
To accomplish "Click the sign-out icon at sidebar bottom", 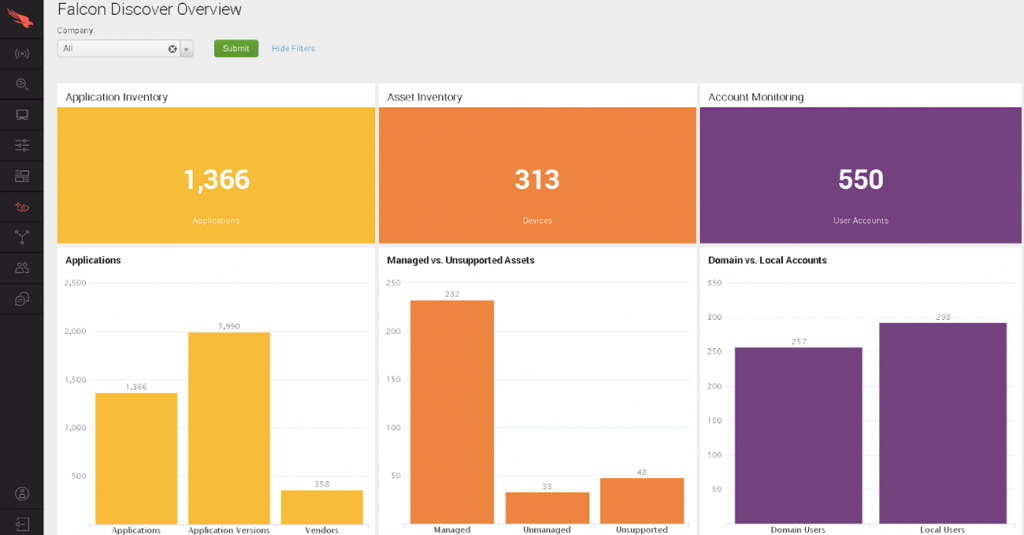I will coord(21,522).
